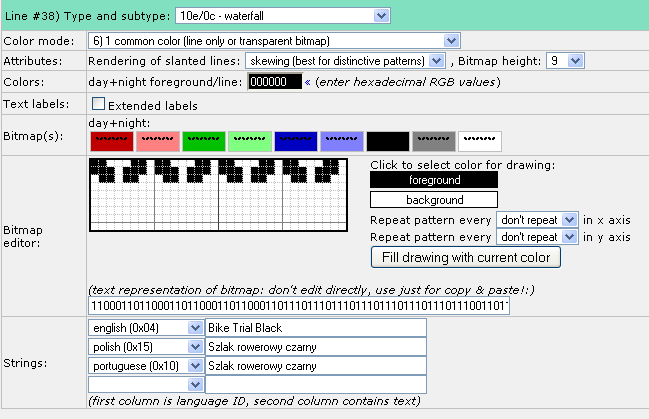Choose the foreground drawing color
Screen dimensions: 649x419
coord(434,180)
